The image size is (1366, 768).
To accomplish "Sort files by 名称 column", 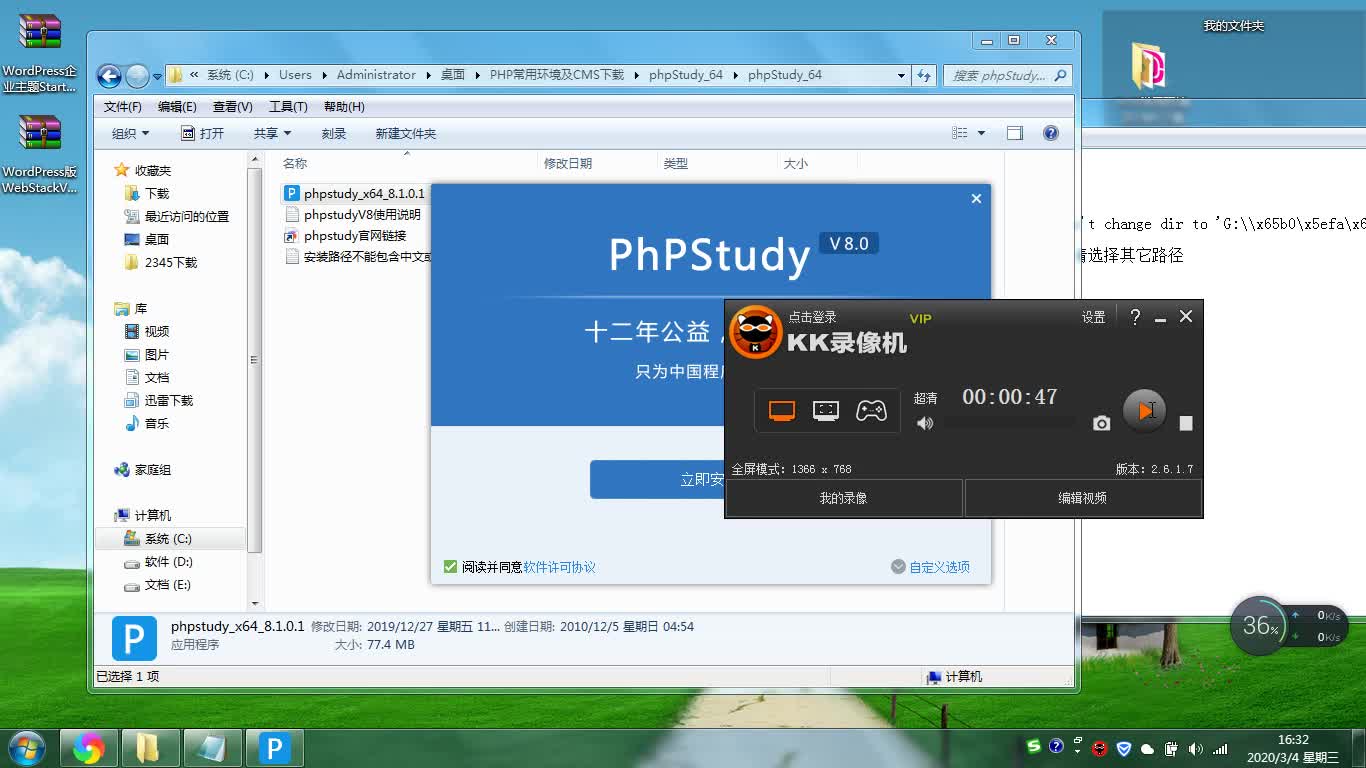I will (295, 164).
